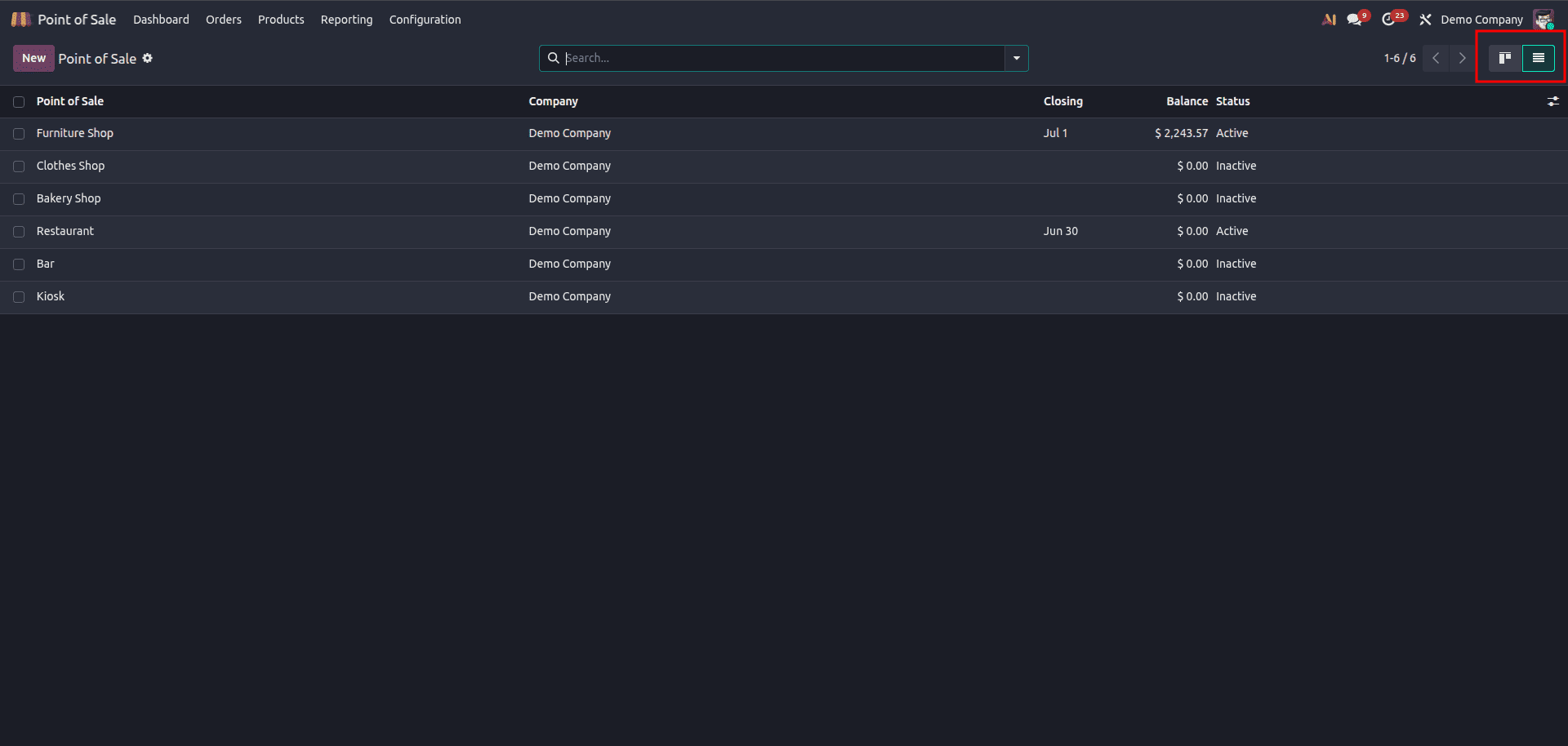Viewport: 1568px width, 746px height.
Task: Open the Reporting menu
Action: tap(346, 20)
